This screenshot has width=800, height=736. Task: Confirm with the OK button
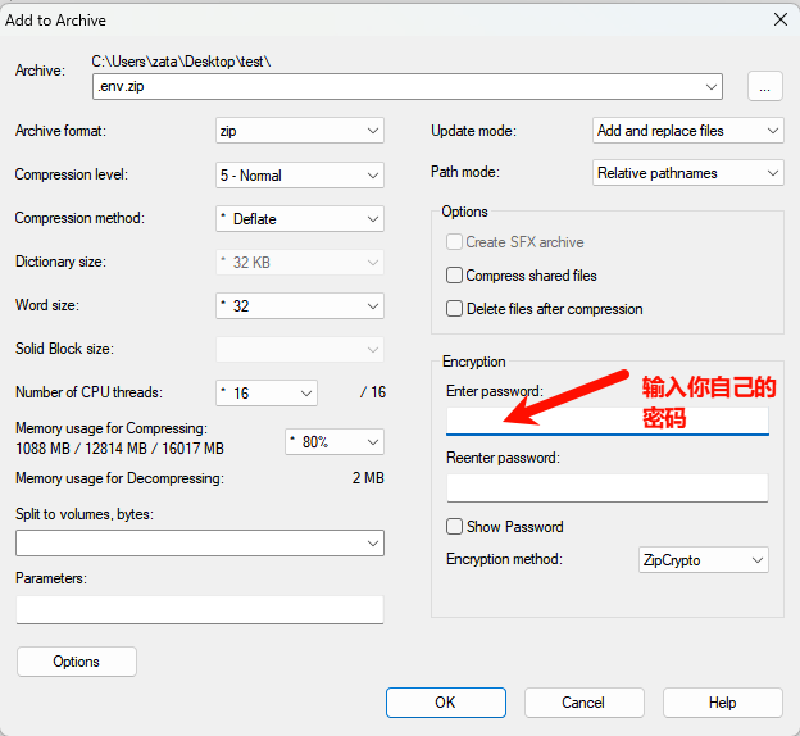click(x=445, y=702)
